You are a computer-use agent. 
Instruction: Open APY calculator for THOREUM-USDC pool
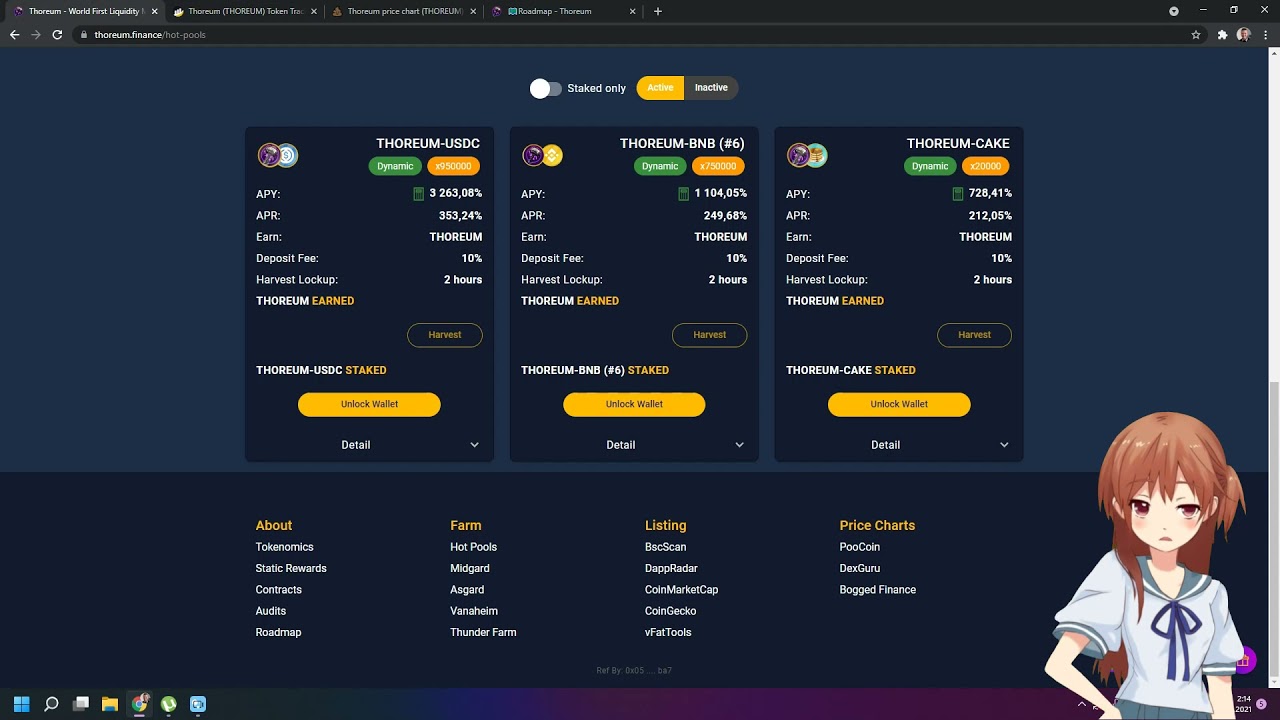pos(419,194)
